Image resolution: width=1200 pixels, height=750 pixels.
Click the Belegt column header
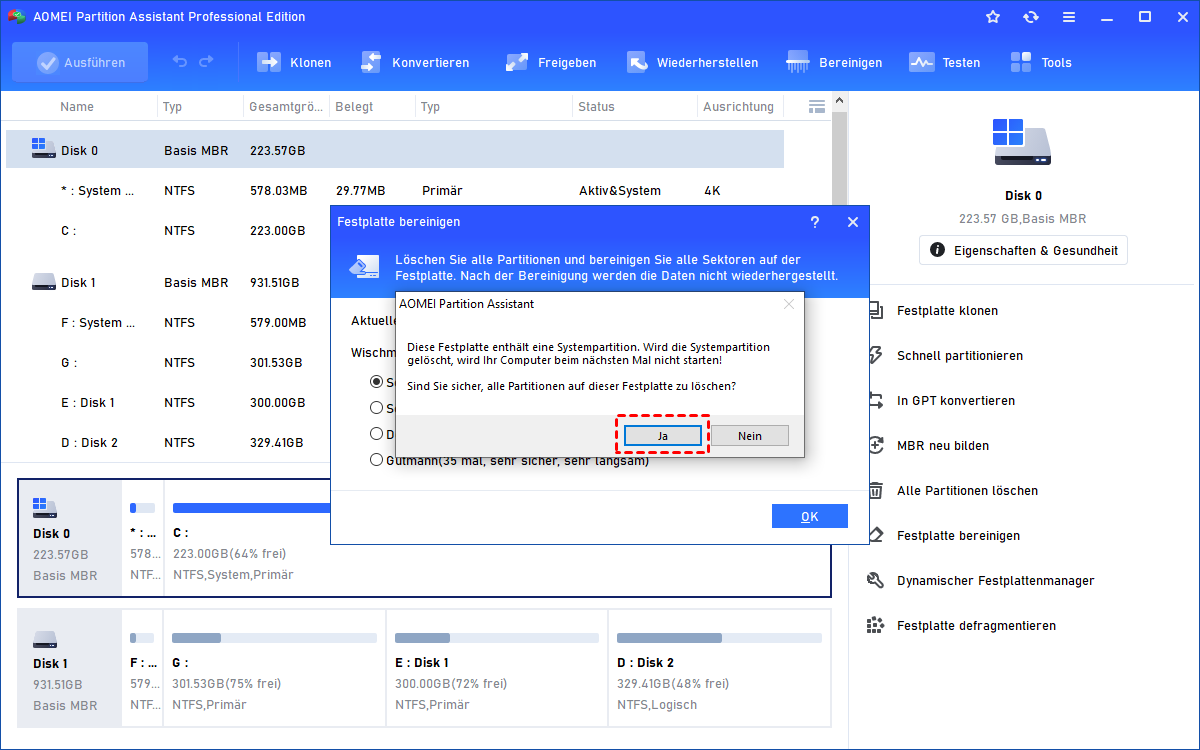point(355,106)
